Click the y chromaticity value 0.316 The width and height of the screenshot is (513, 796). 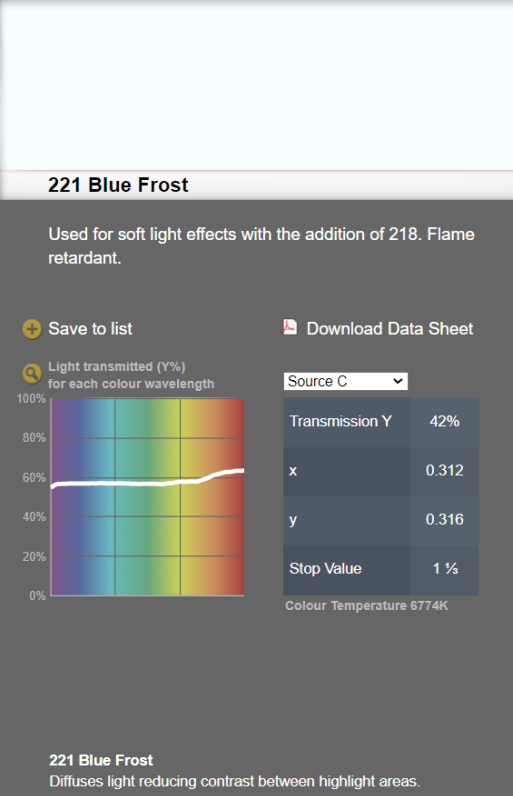(x=444, y=520)
